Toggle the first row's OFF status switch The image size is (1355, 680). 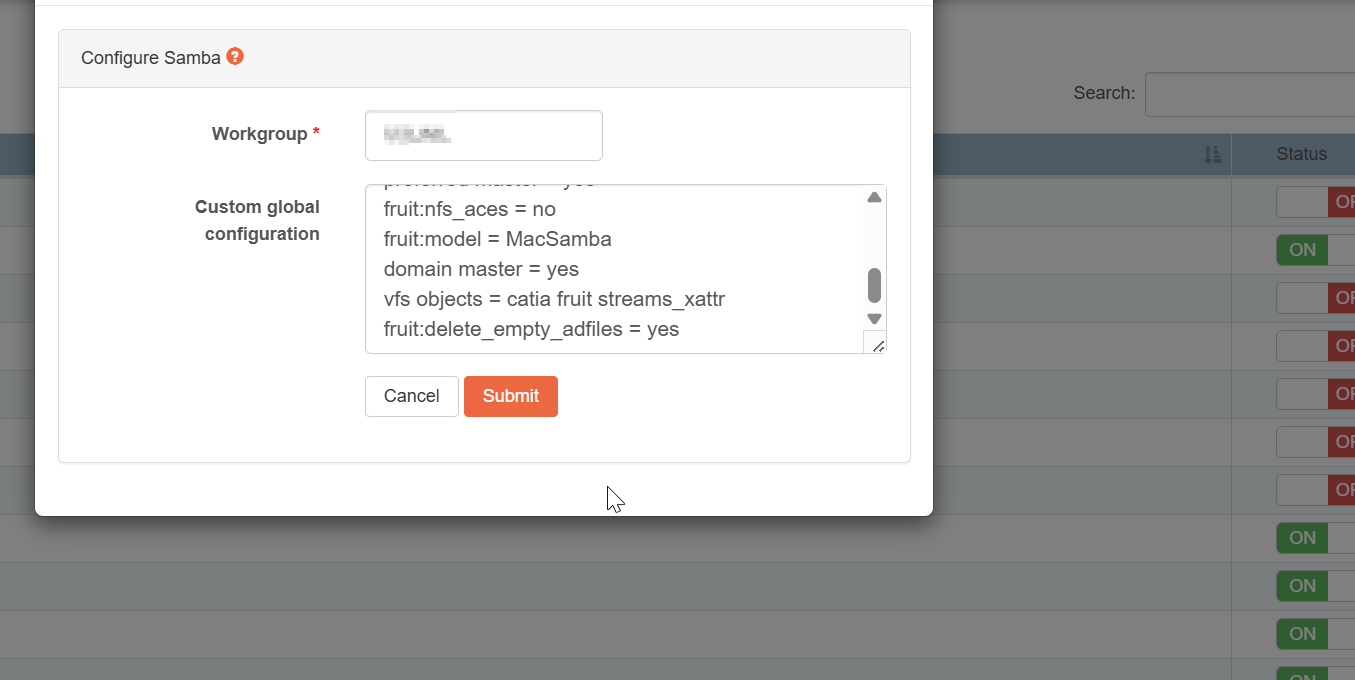tap(1315, 202)
